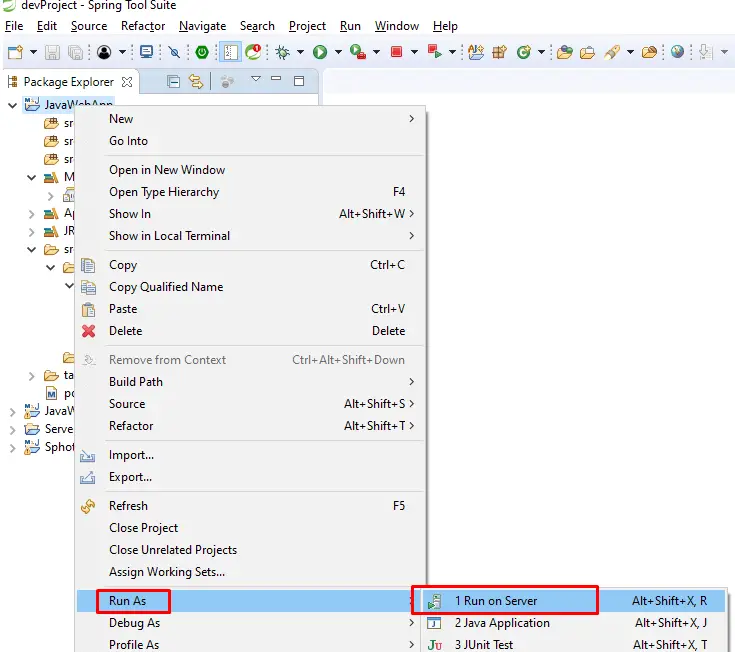Open the Run button dropdown arrow
735x652 pixels.
[x=338, y=52]
